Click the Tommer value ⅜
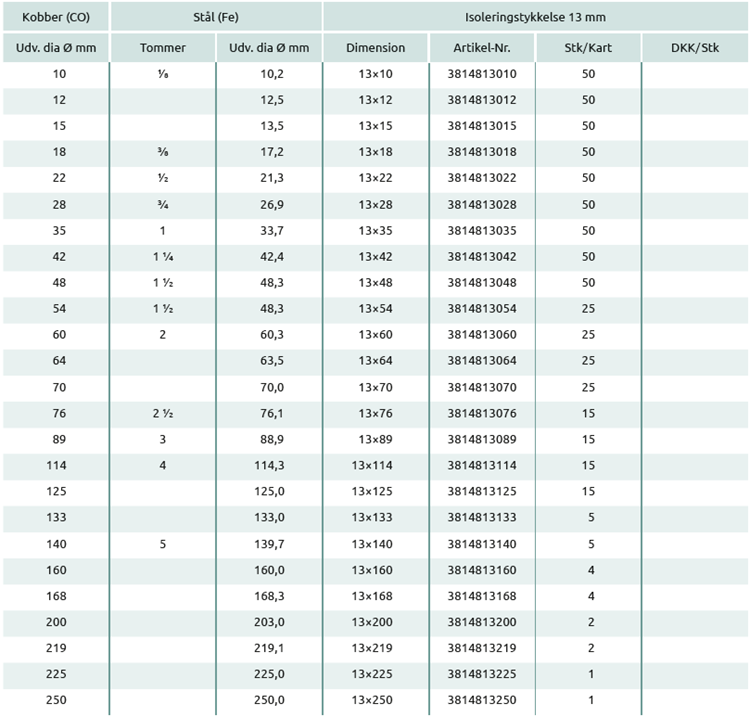The image size is (750, 717). [163, 152]
